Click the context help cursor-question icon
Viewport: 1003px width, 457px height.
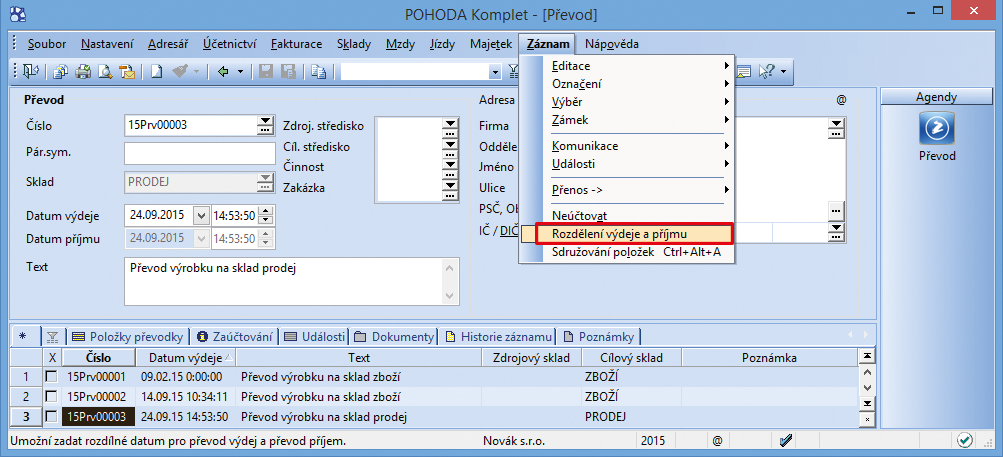(766, 72)
